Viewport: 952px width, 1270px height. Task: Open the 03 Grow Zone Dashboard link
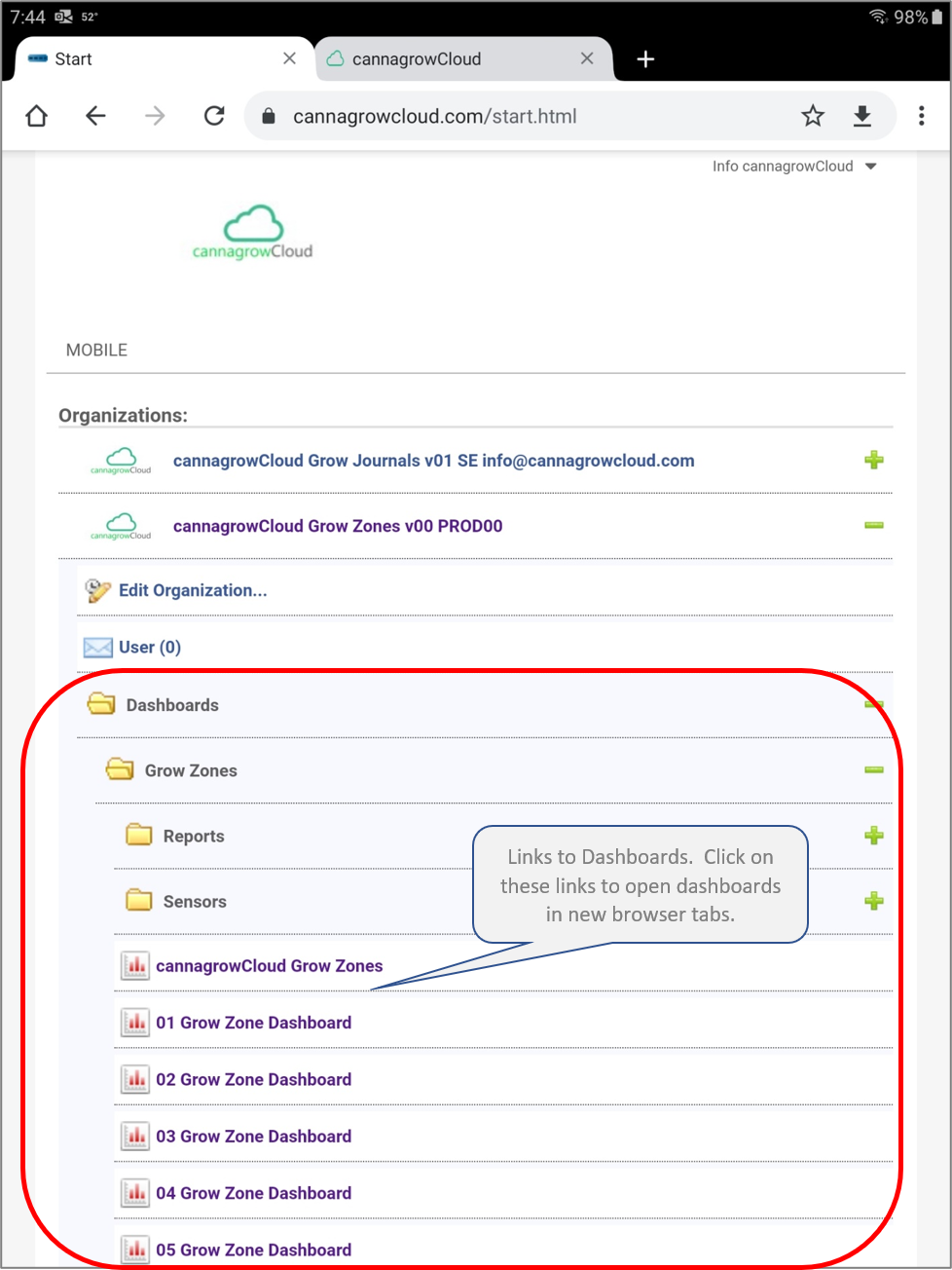(x=253, y=1137)
